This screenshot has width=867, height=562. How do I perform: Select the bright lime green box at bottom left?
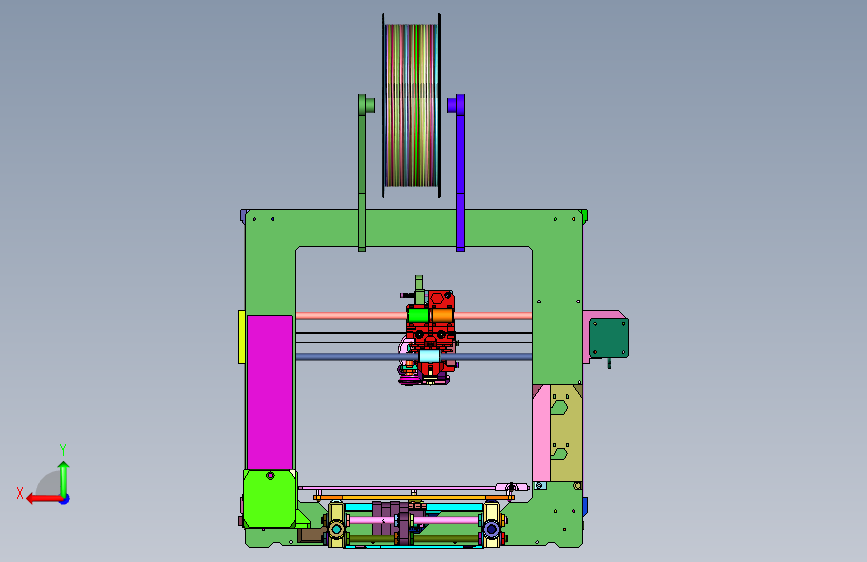tap(270, 499)
